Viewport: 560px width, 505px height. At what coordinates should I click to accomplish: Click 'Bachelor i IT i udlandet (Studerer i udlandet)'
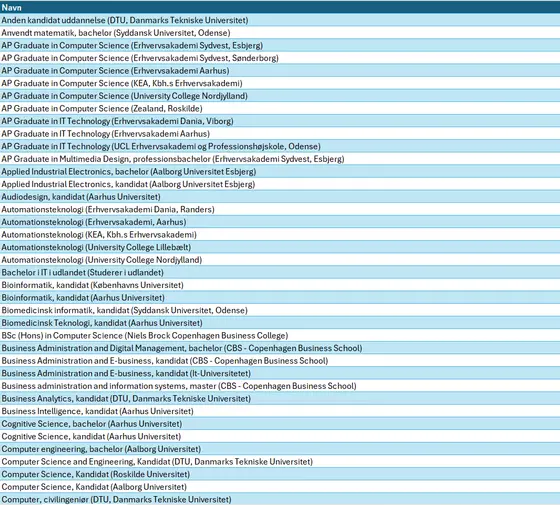(x=280, y=272)
